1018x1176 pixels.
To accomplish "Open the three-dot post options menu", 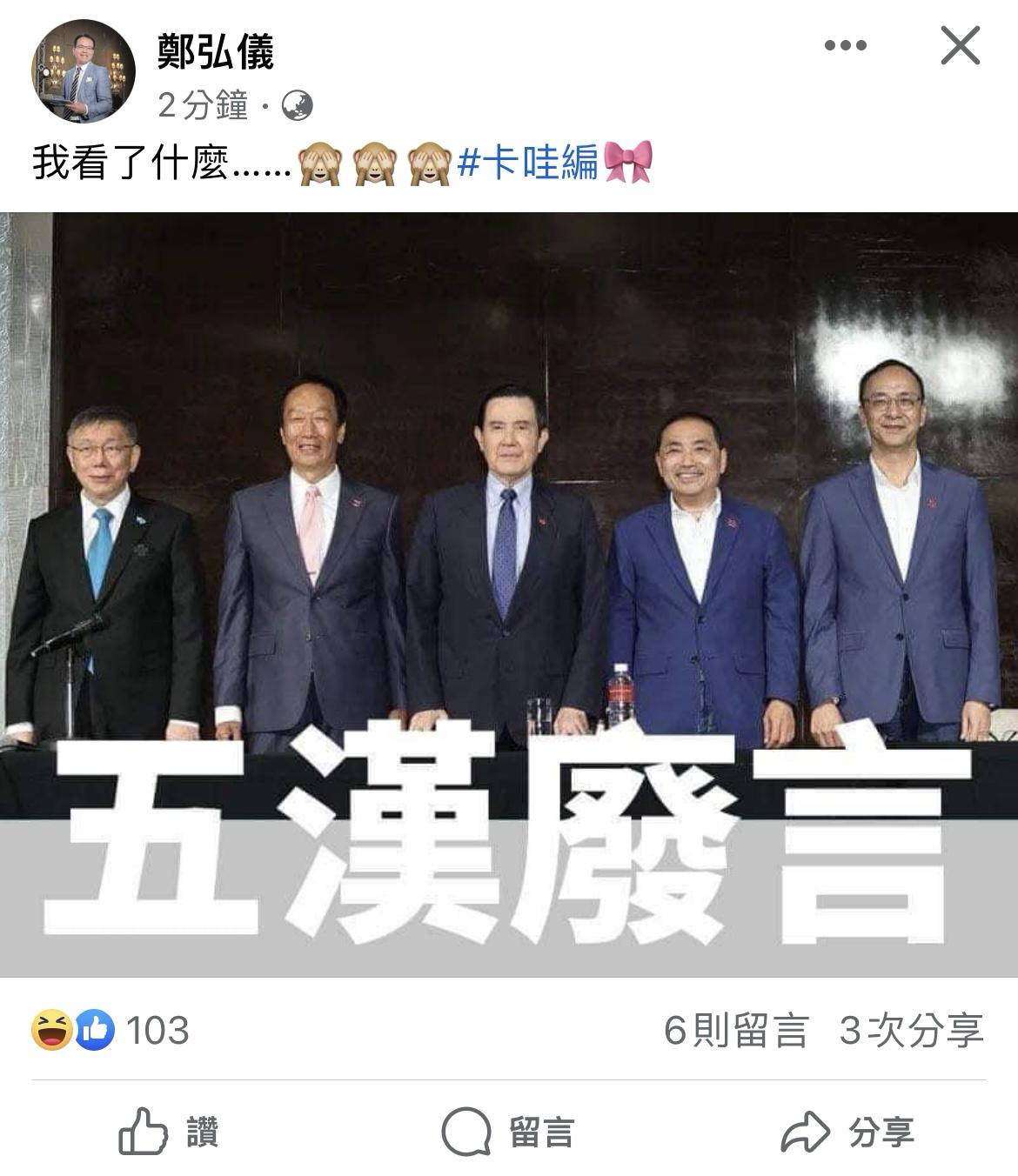I will coord(846,46).
